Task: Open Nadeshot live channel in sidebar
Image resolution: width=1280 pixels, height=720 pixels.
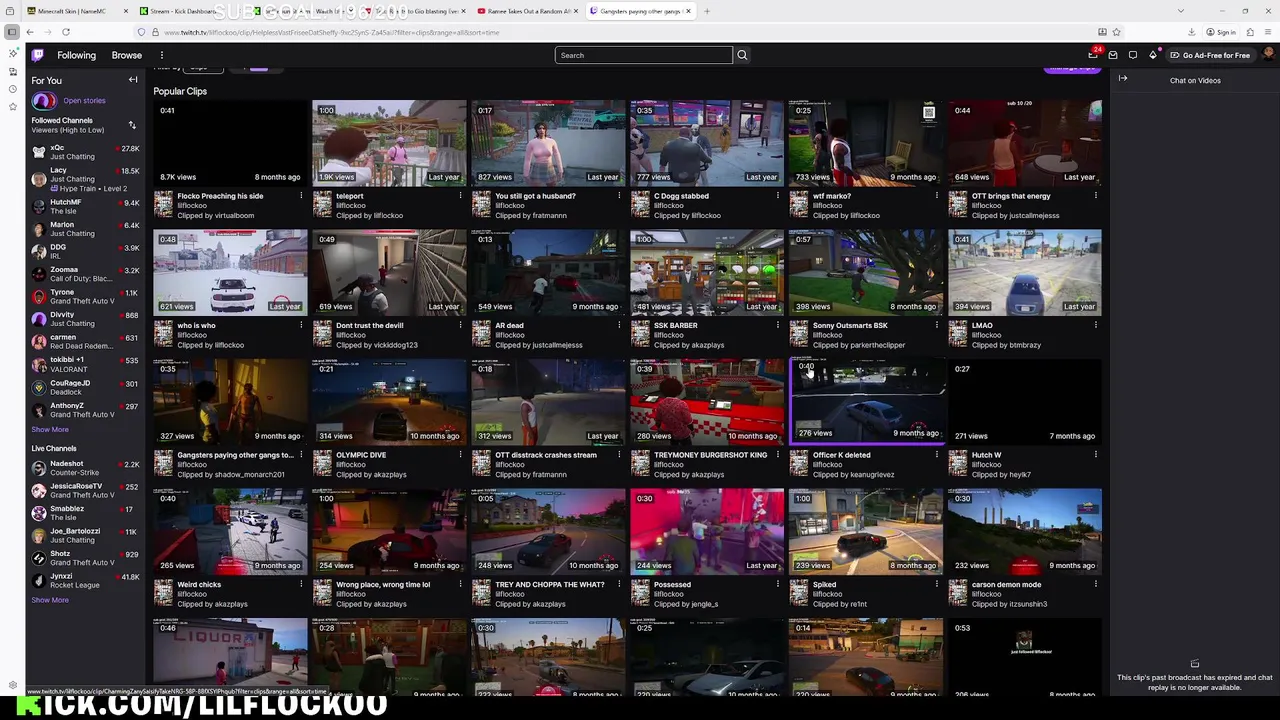Action: point(85,468)
